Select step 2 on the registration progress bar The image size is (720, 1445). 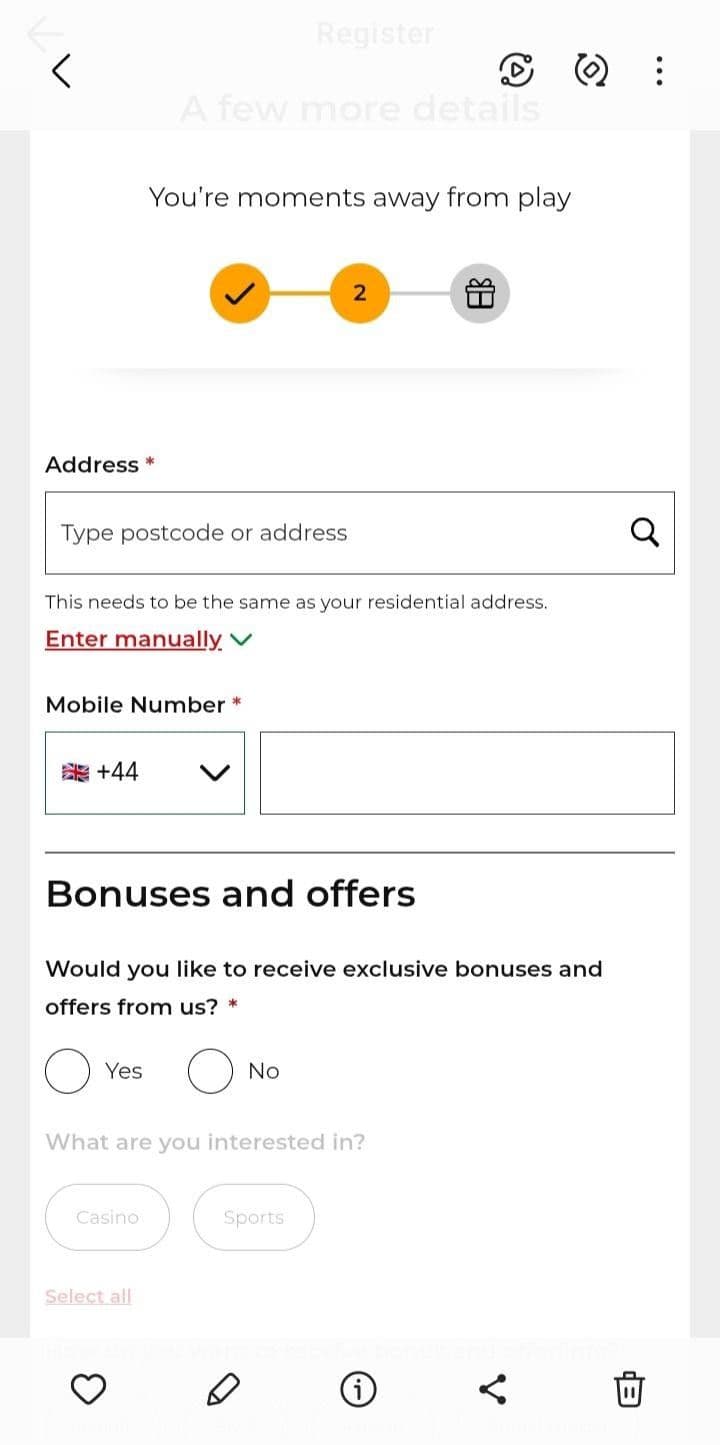(x=358, y=293)
